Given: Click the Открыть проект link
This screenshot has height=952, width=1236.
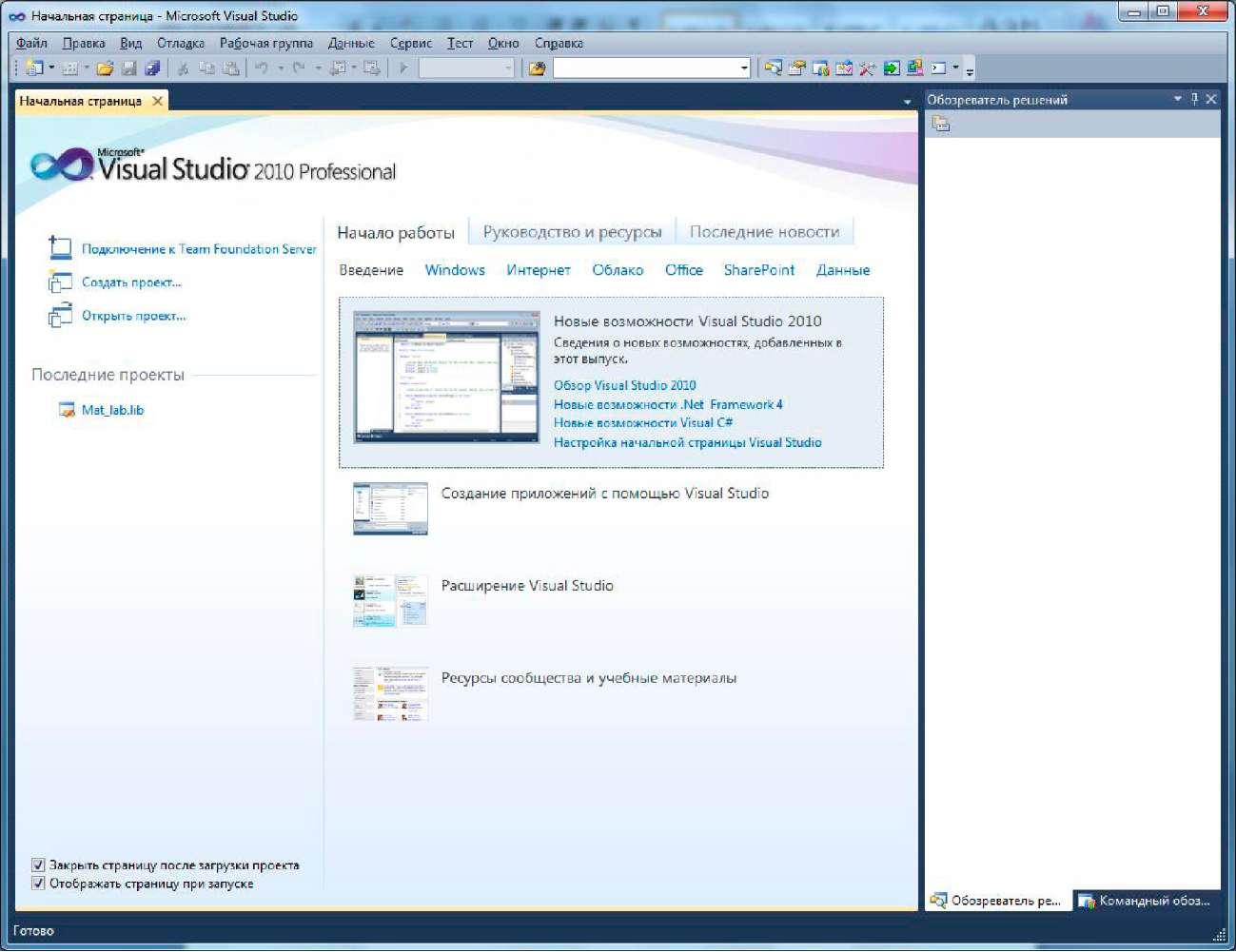Looking at the screenshot, I should 133,316.
